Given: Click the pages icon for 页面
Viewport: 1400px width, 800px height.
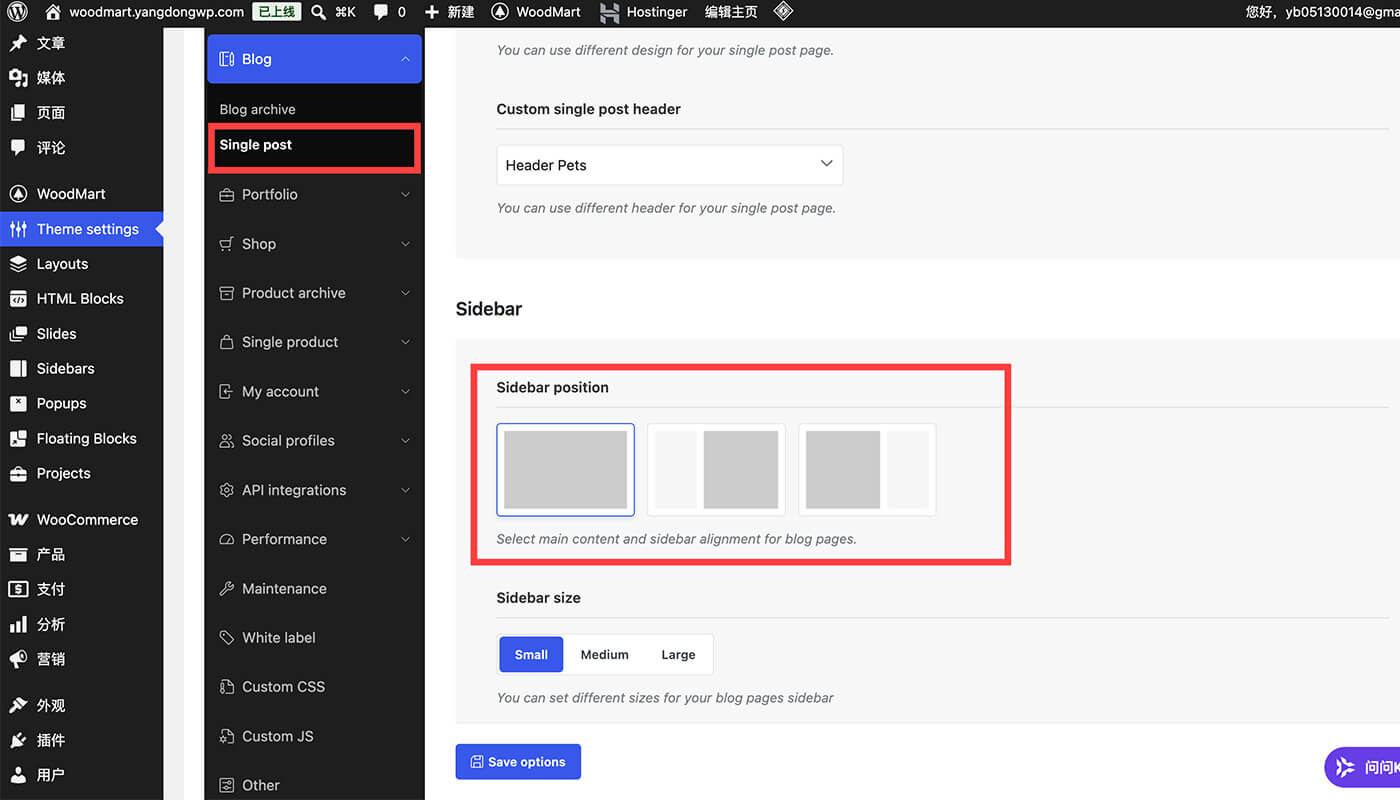Looking at the screenshot, I should [18, 113].
